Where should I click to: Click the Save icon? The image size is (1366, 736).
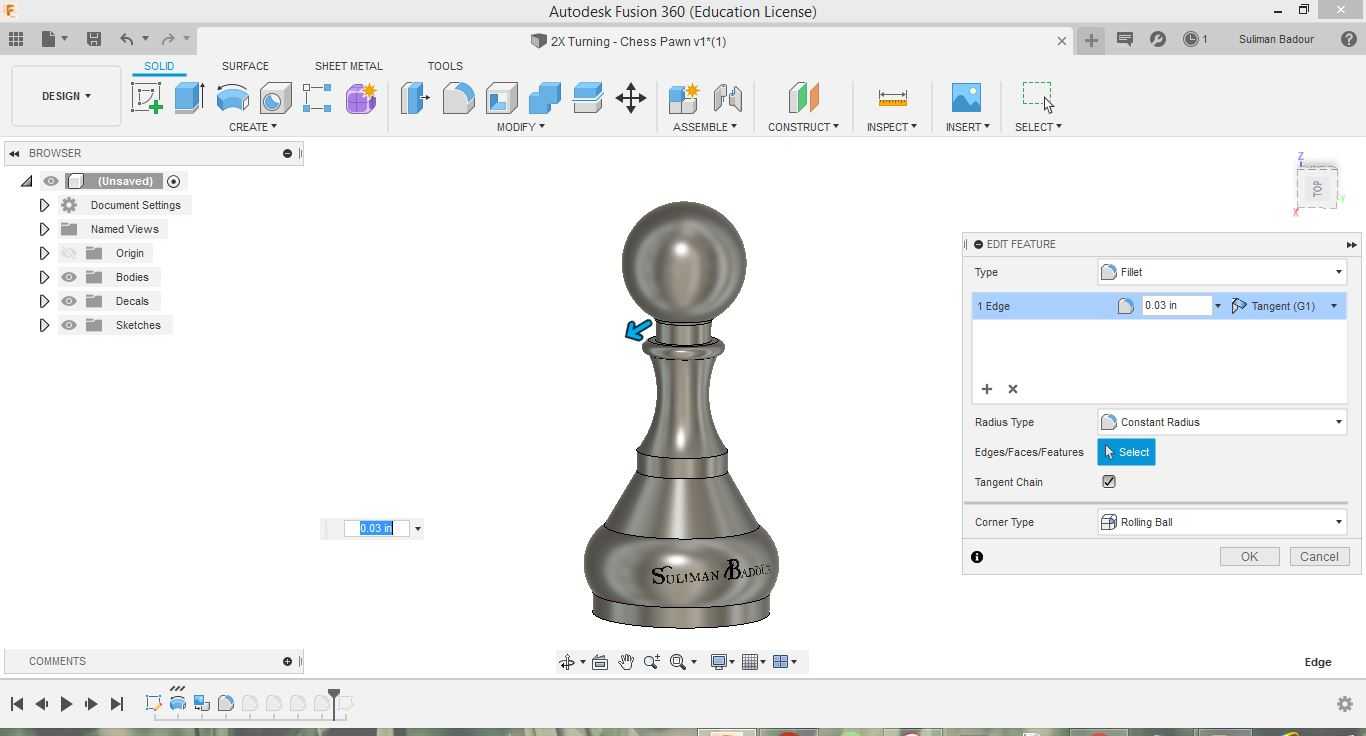coord(94,39)
